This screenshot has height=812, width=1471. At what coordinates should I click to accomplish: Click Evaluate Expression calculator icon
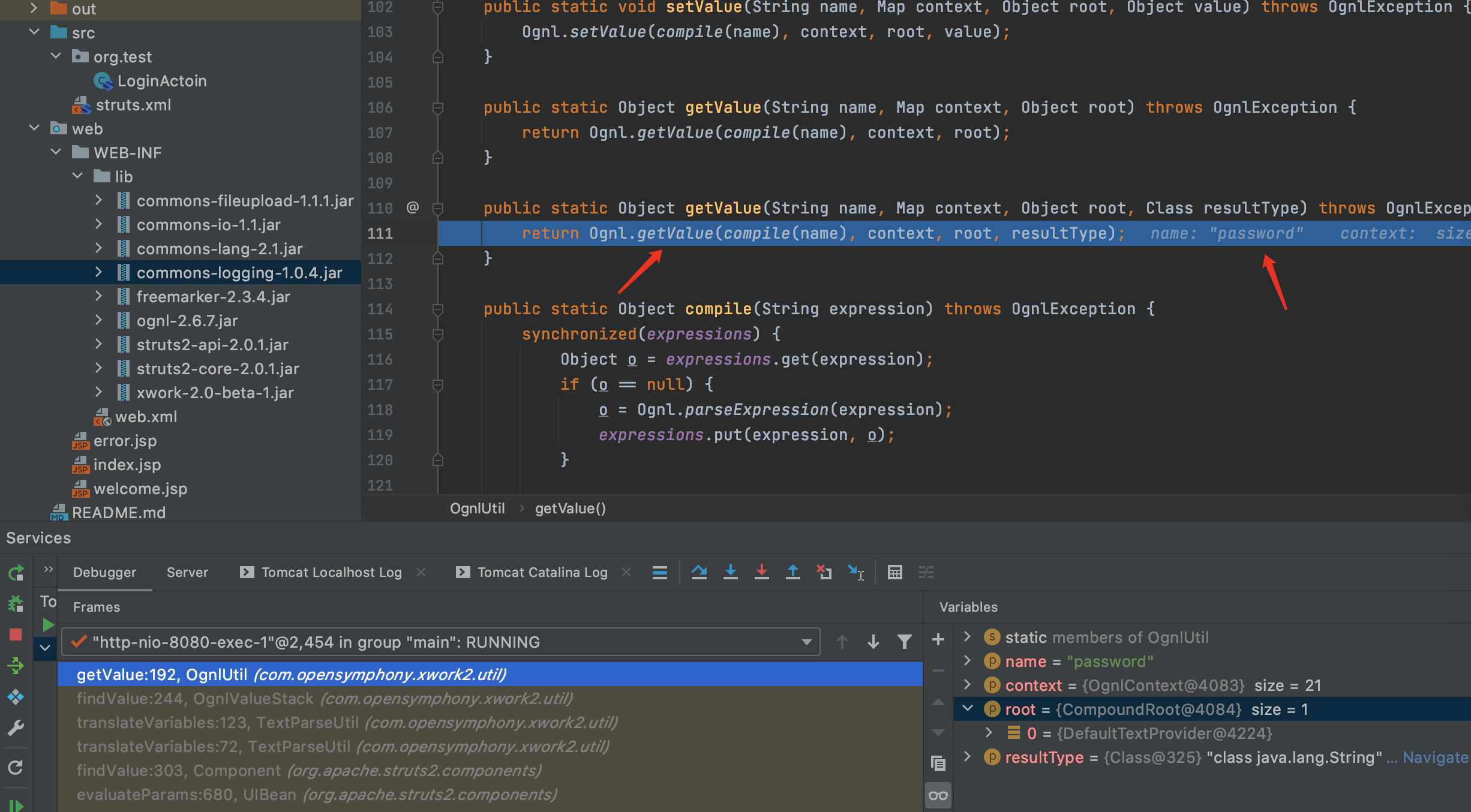coord(895,572)
